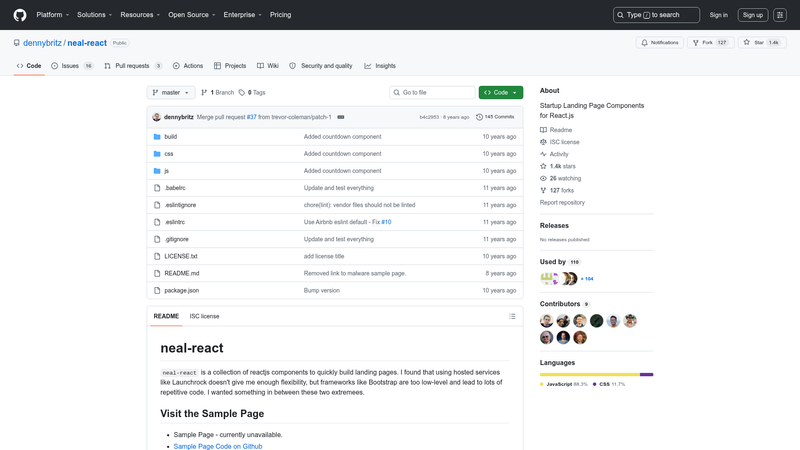The width and height of the screenshot is (800, 450).
Task: Open neal-react repository link
Action: tap(87, 43)
